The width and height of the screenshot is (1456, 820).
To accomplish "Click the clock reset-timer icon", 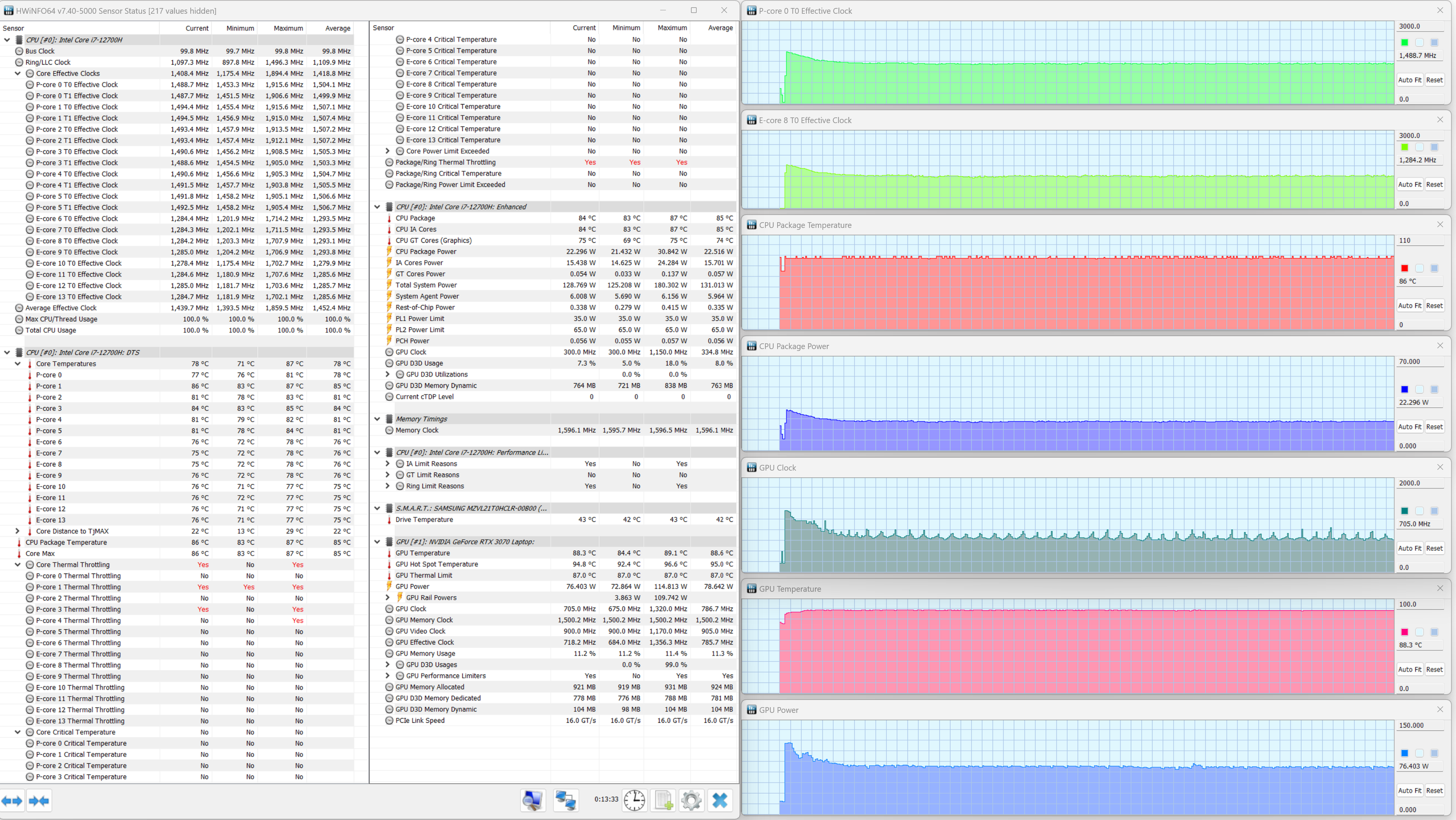I will [x=634, y=800].
